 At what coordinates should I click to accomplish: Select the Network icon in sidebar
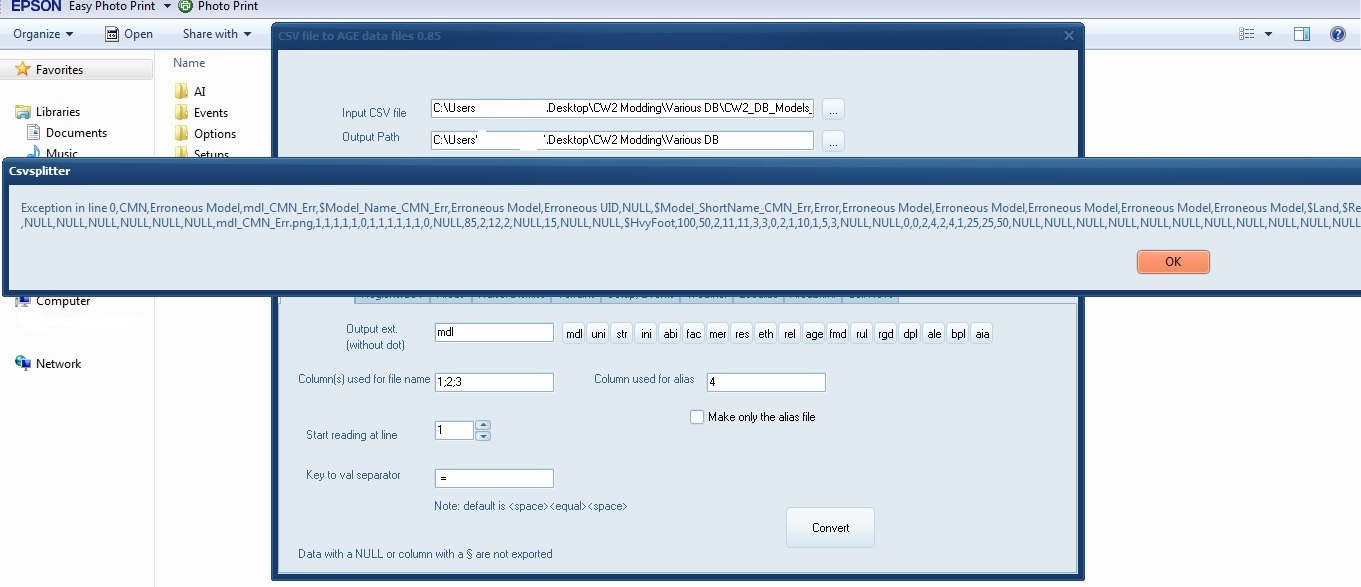pos(23,364)
